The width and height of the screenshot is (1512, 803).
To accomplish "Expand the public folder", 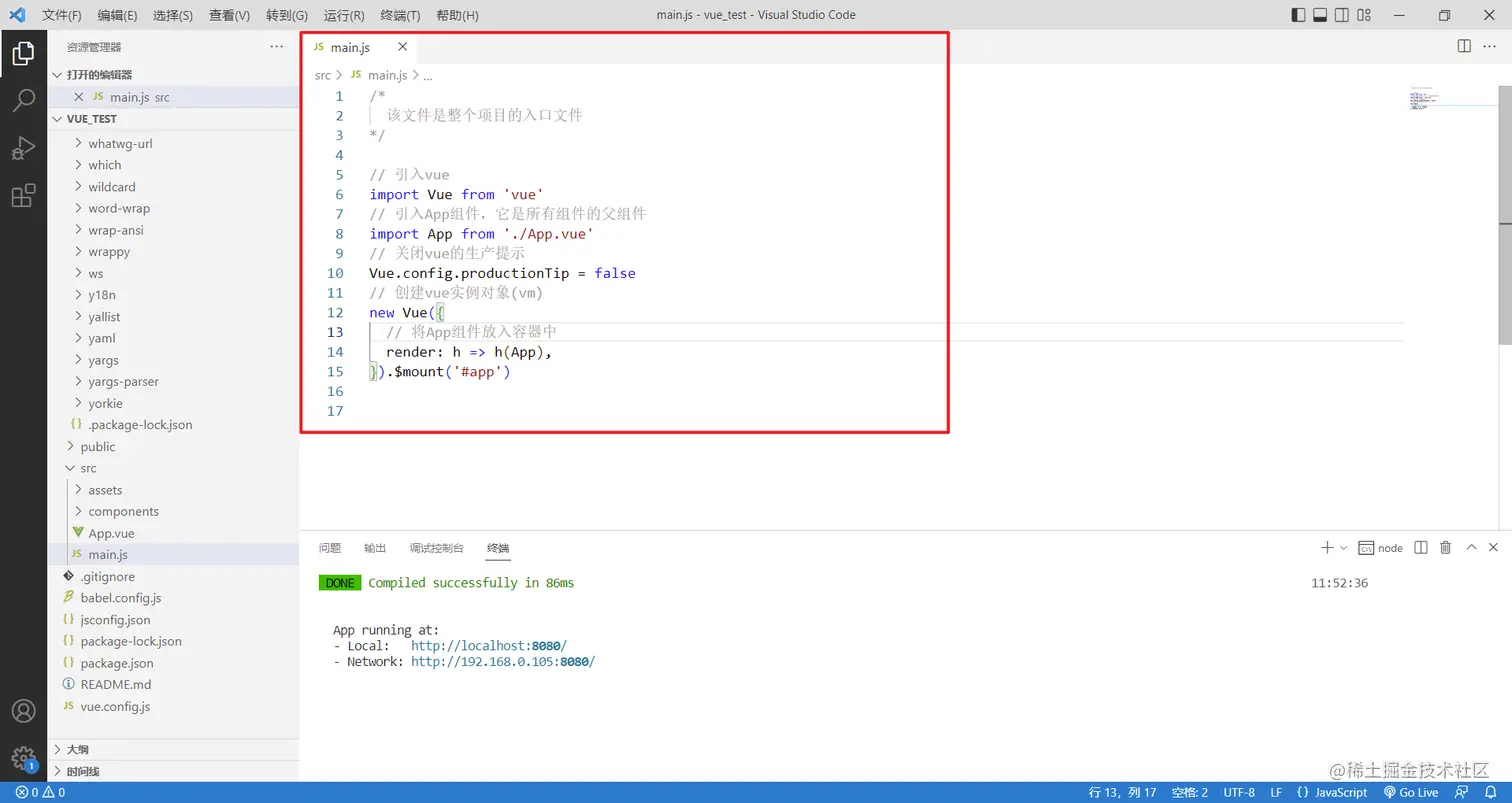I will [x=174, y=446].
